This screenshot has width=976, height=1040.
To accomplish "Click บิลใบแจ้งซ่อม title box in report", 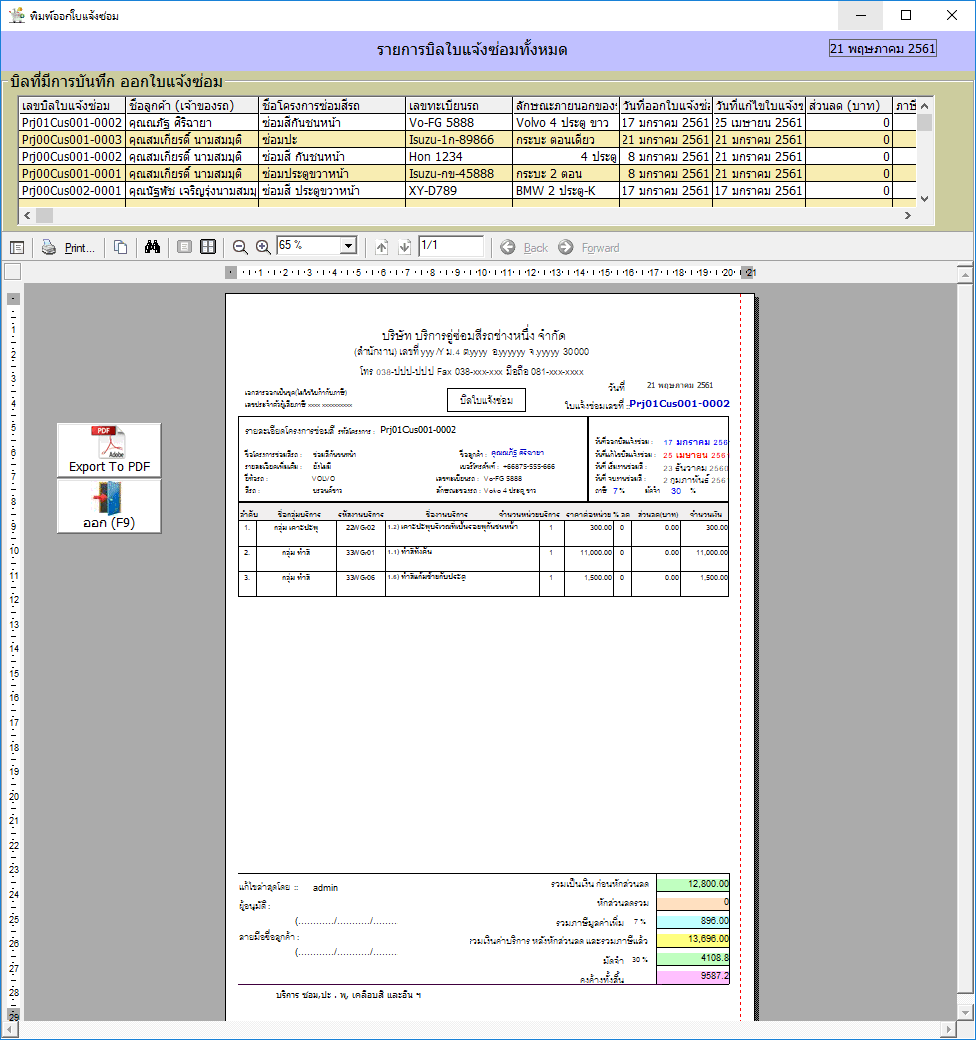I will tap(486, 400).
